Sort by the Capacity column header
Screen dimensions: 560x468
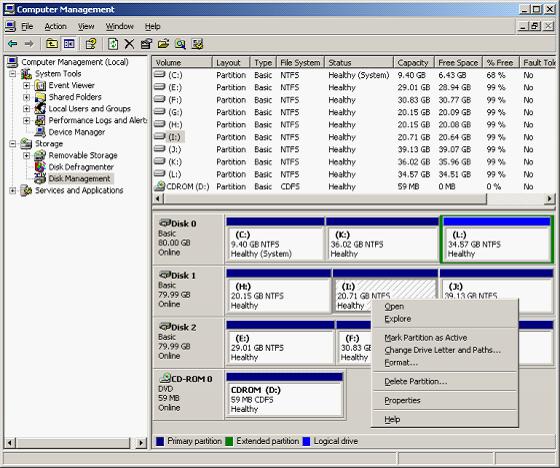point(414,63)
